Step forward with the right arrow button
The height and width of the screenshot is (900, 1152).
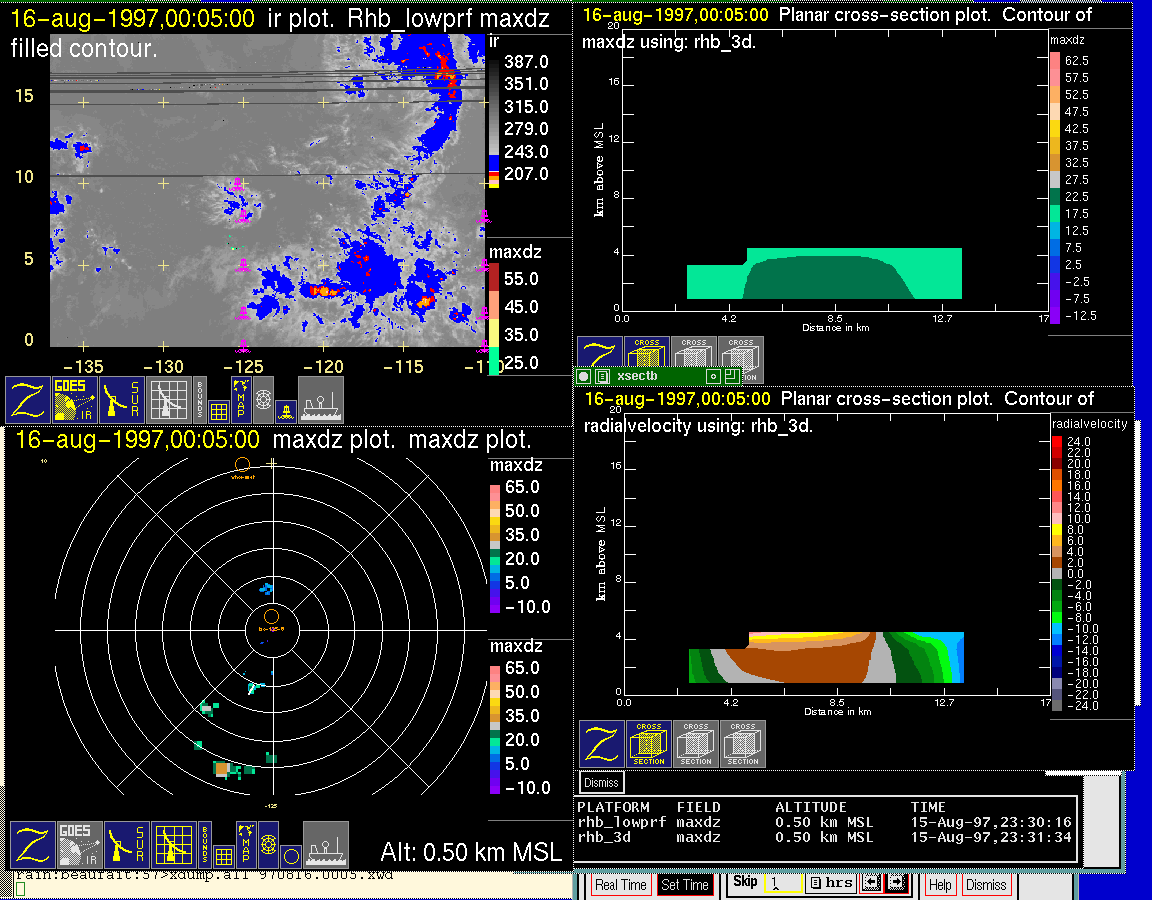pos(895,884)
